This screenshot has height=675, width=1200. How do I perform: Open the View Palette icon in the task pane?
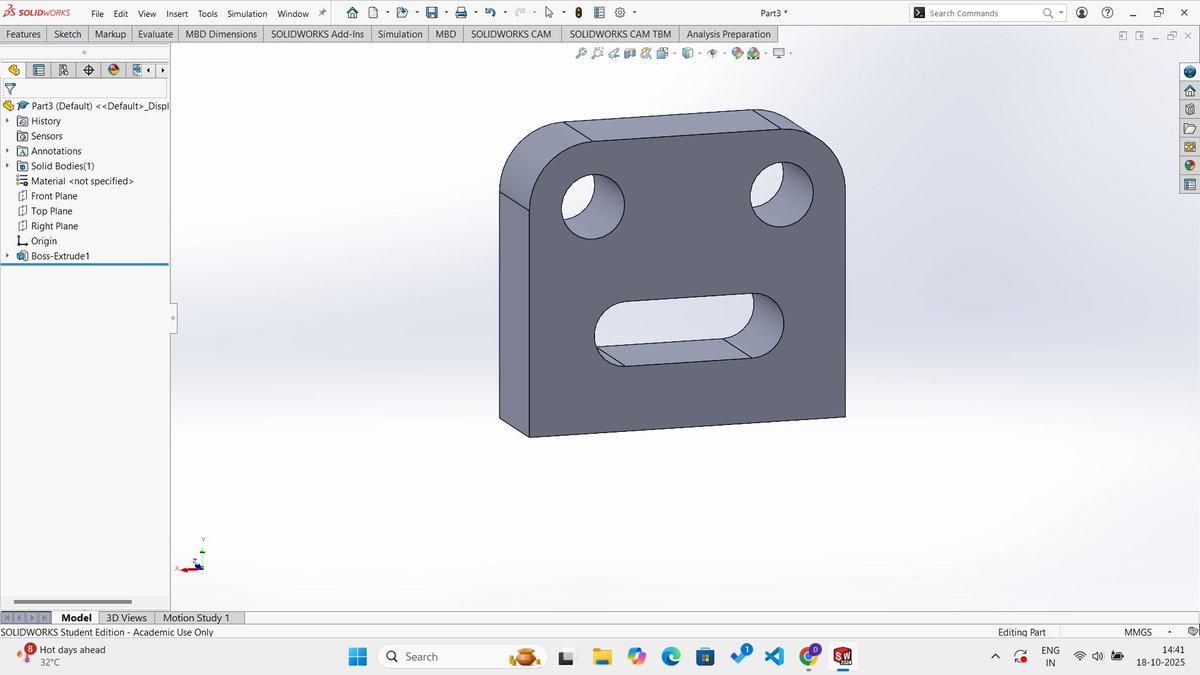point(1189,147)
